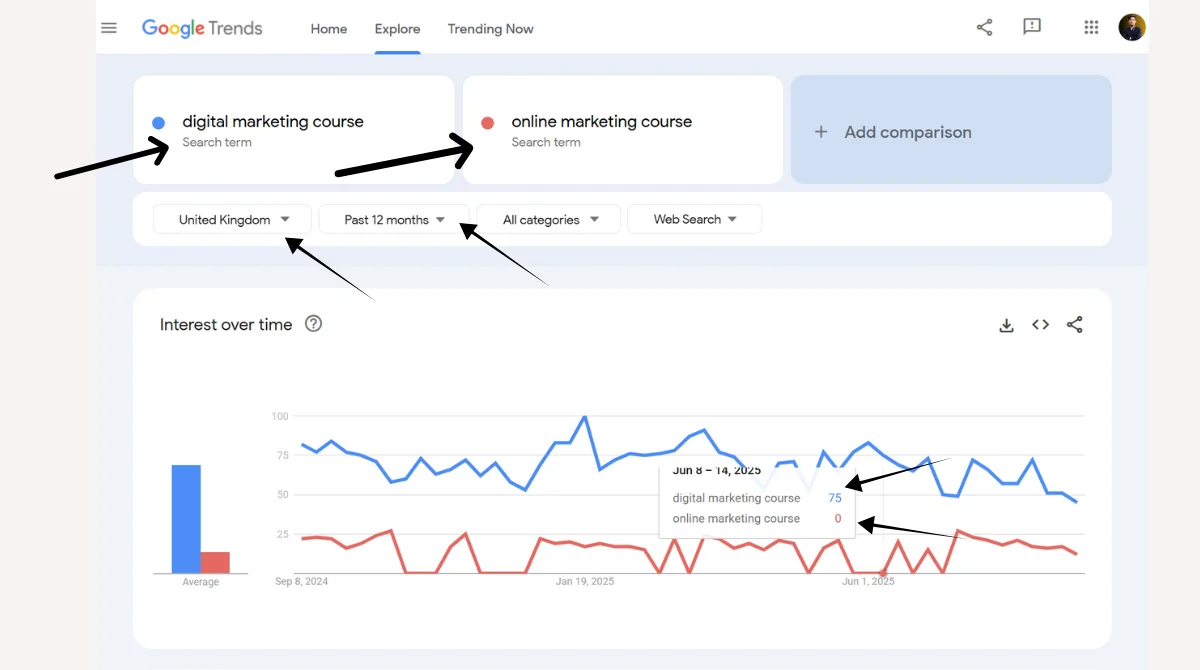The image size is (1200, 670).
Task: Open the United Kingdom region dropdown
Action: coord(232,219)
